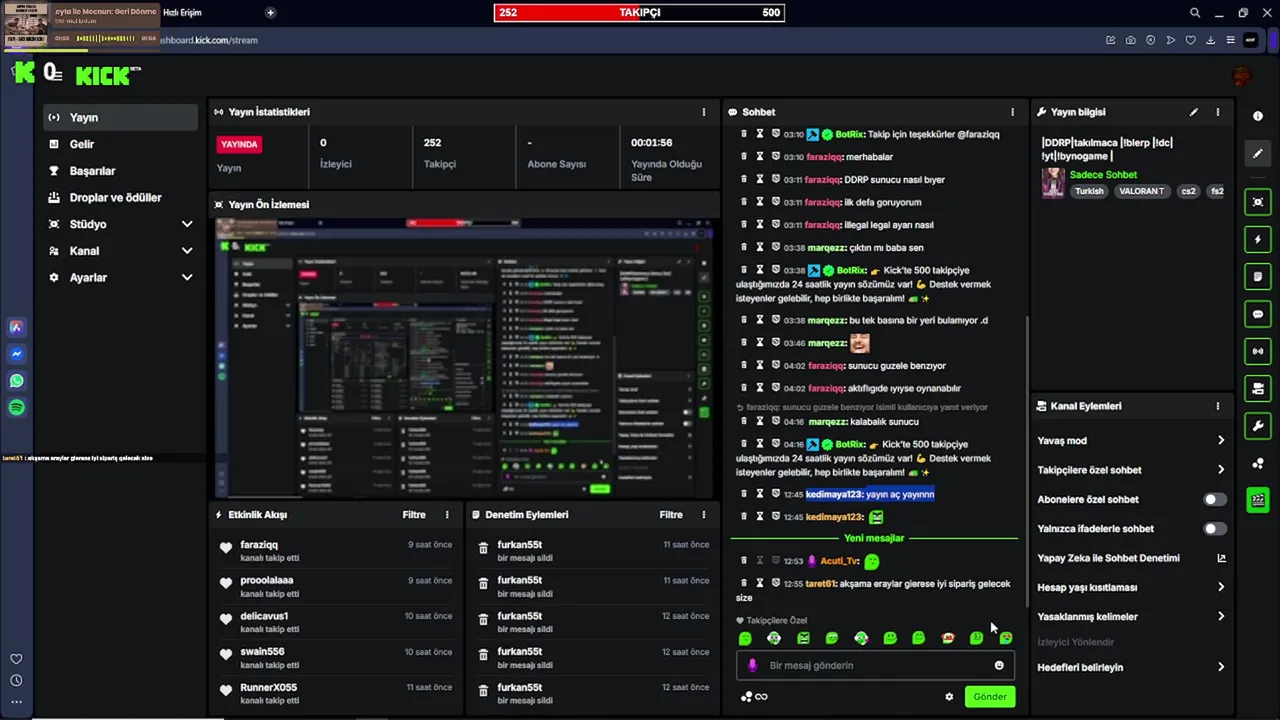Open Messenger from browser sidebar
The width and height of the screenshot is (1280, 720).
pos(17,354)
